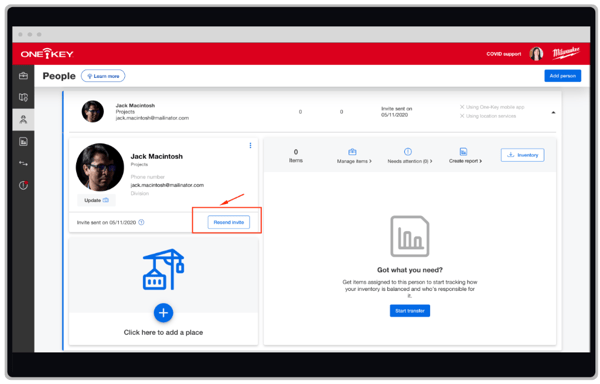Click the Create report document icon
600x384 pixels.
[x=463, y=151]
